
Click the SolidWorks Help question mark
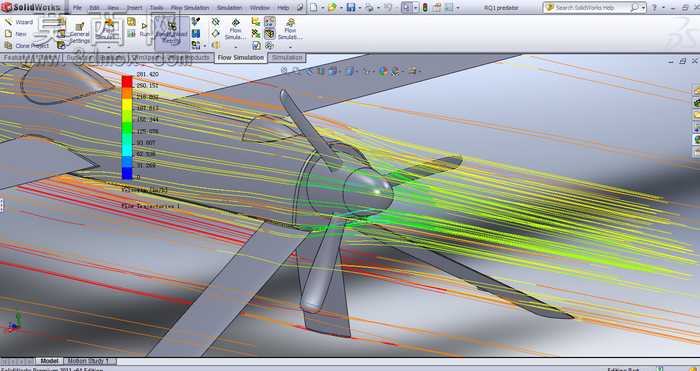654,8
